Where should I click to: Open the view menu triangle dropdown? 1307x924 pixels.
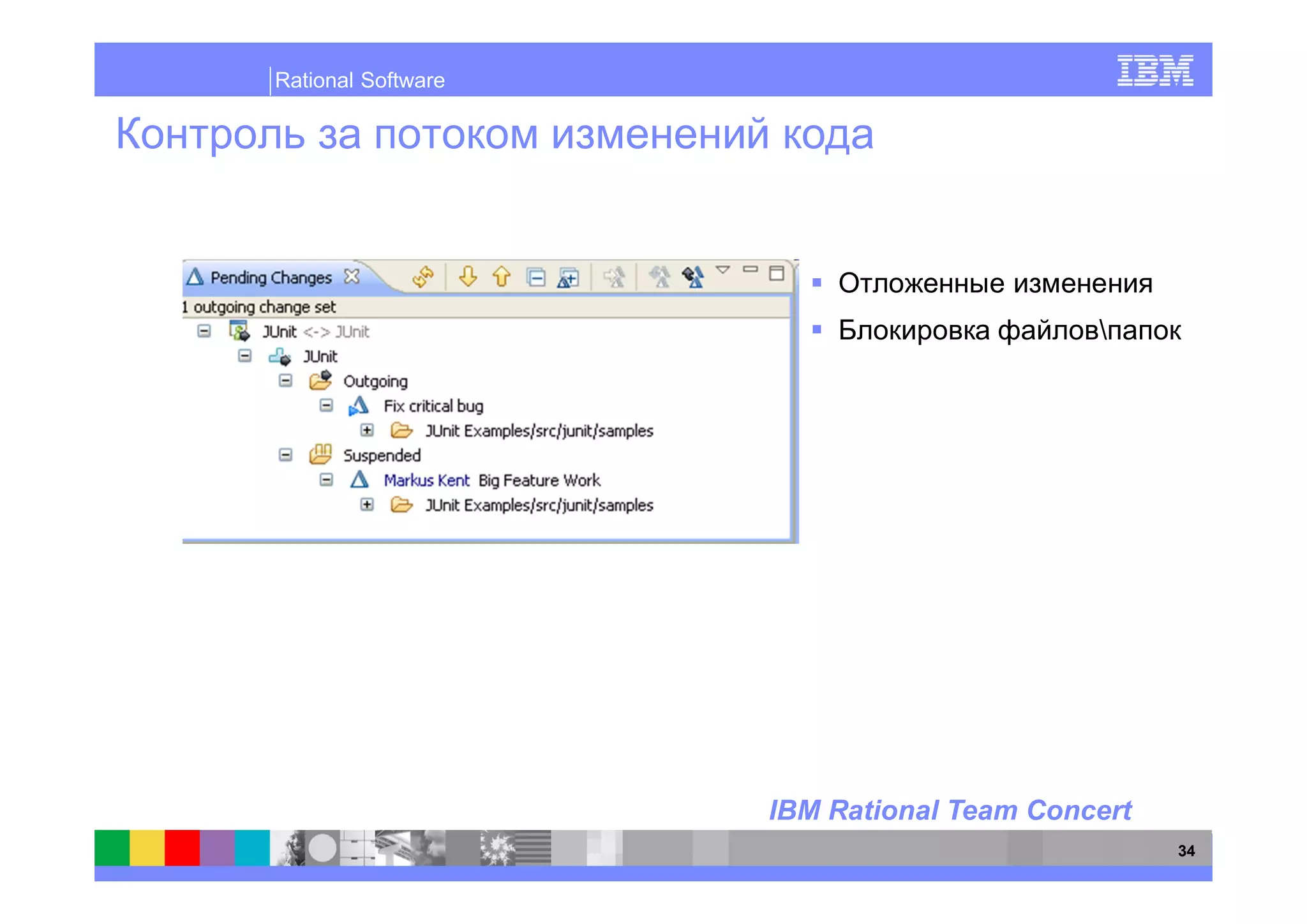[722, 270]
